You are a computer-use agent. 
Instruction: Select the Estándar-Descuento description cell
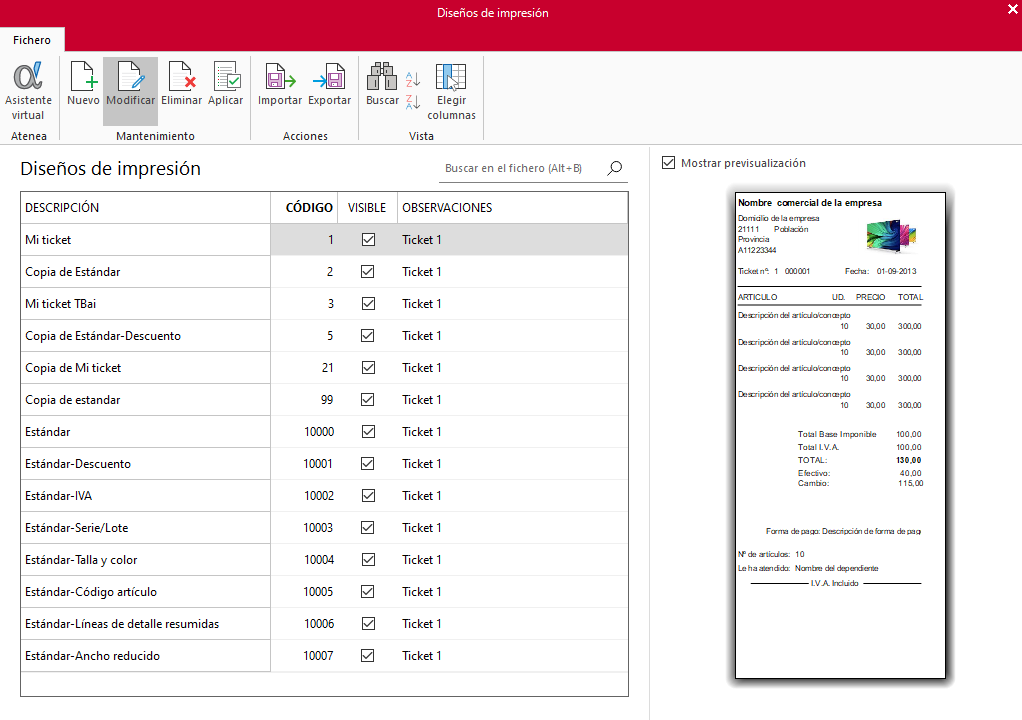[x=145, y=463]
